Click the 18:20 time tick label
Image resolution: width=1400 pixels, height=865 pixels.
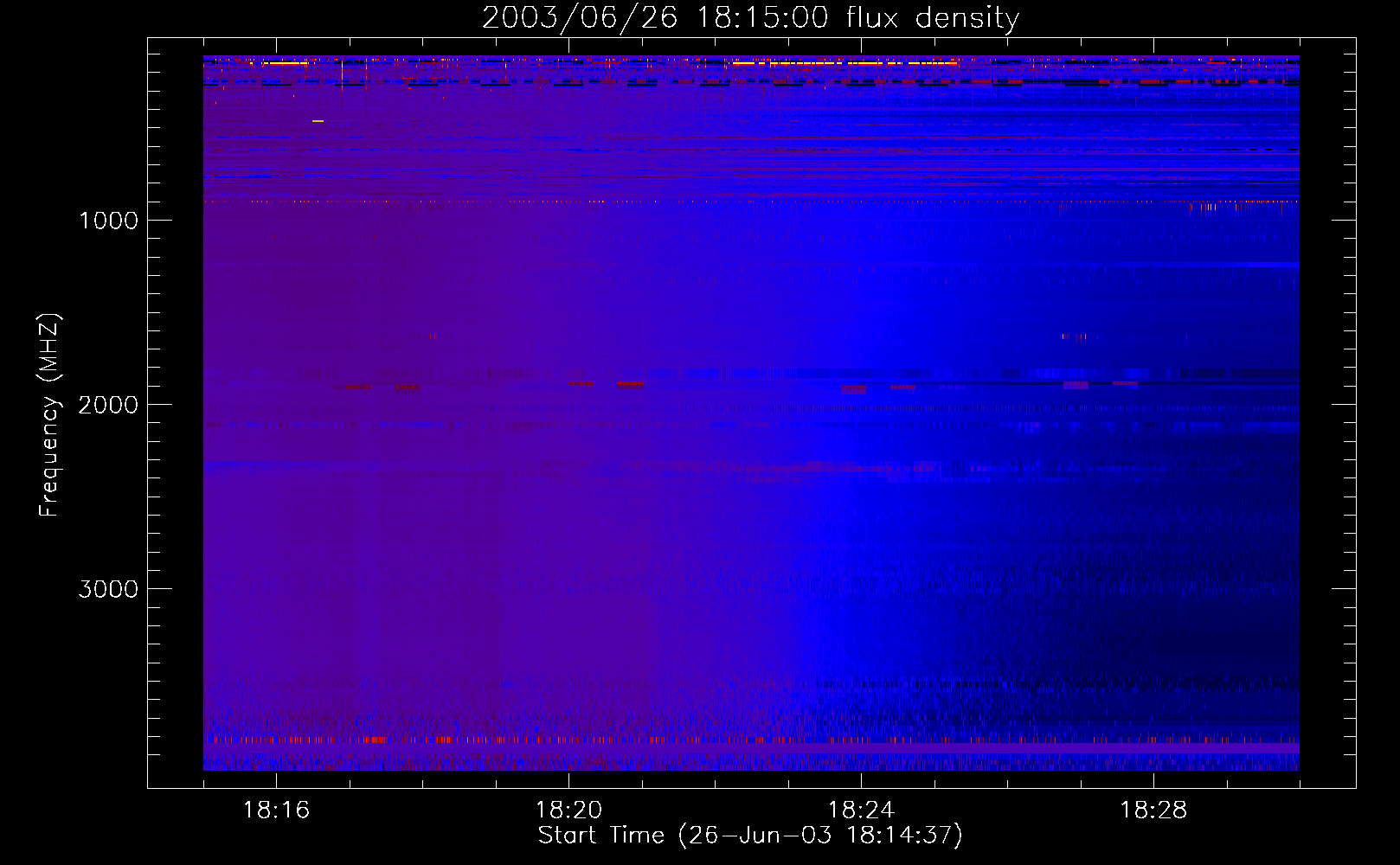click(x=568, y=811)
